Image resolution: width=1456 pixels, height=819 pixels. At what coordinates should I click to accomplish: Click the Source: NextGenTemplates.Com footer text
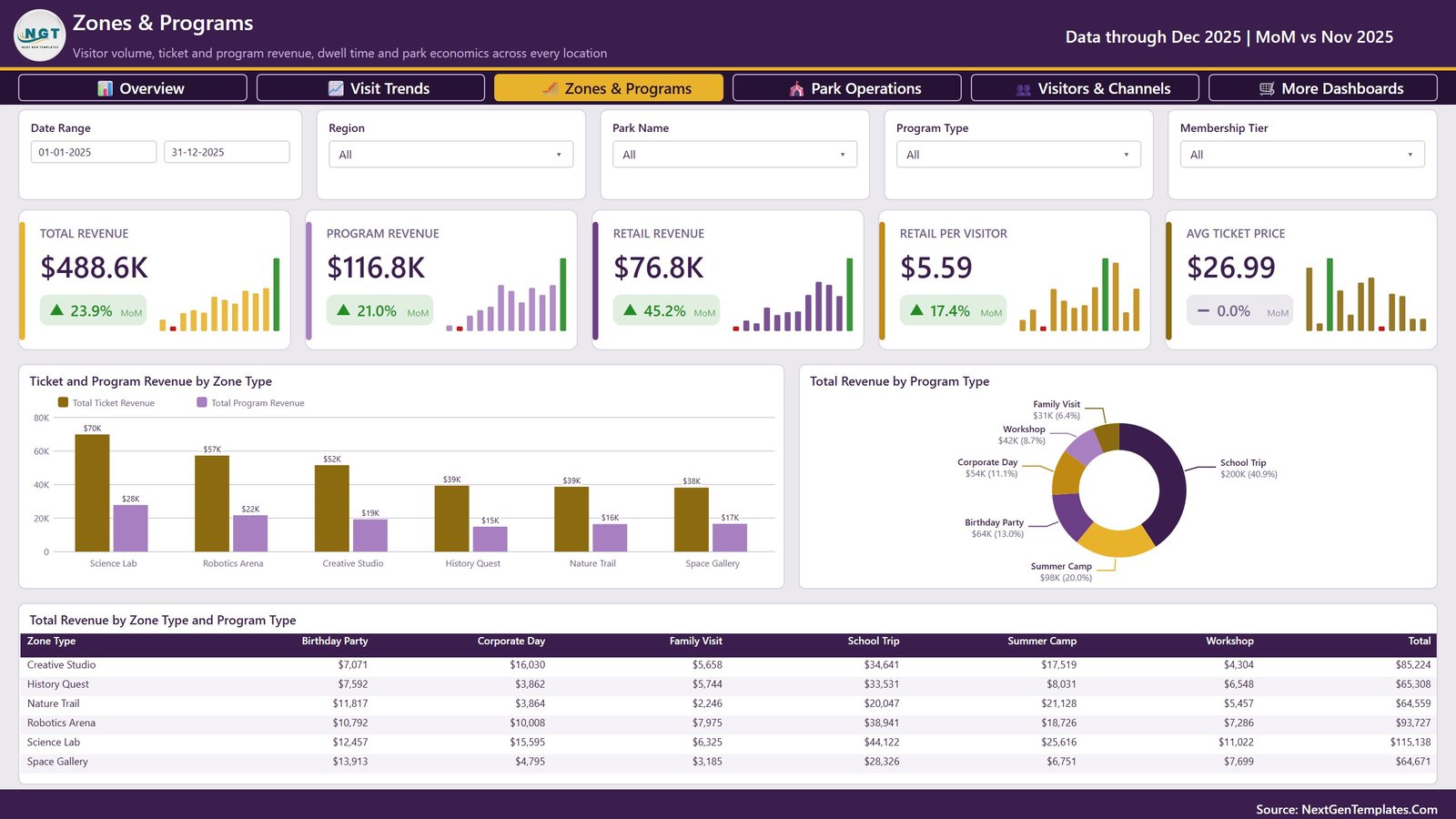coord(1347,809)
